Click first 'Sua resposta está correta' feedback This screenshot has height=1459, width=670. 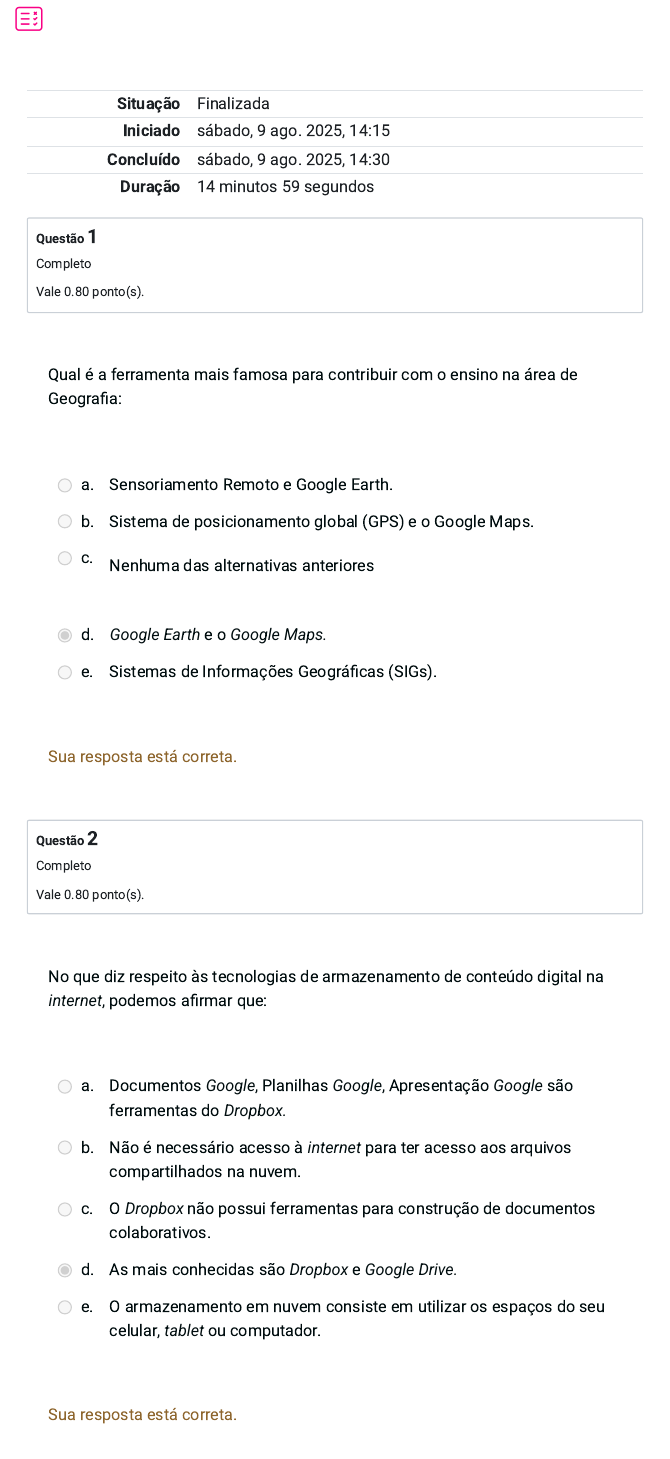pyautogui.click(x=142, y=757)
